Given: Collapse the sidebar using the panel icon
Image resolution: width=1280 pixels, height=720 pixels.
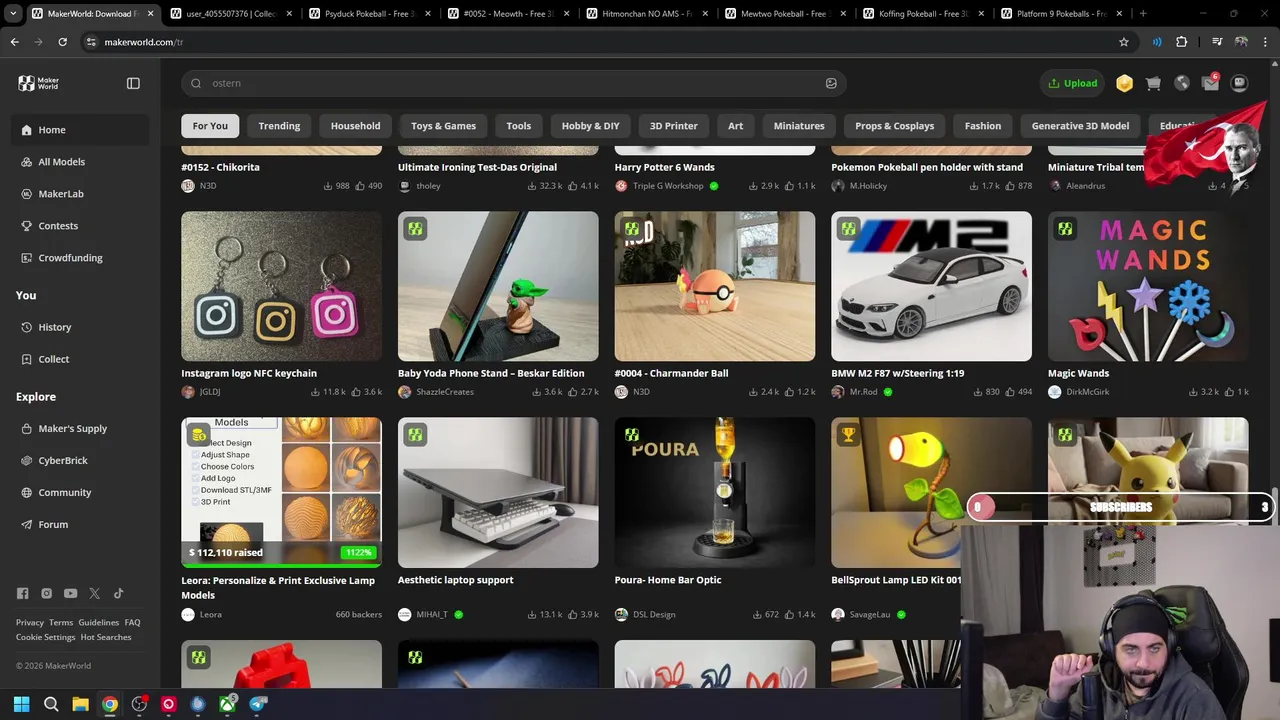Looking at the screenshot, I should pos(133,83).
